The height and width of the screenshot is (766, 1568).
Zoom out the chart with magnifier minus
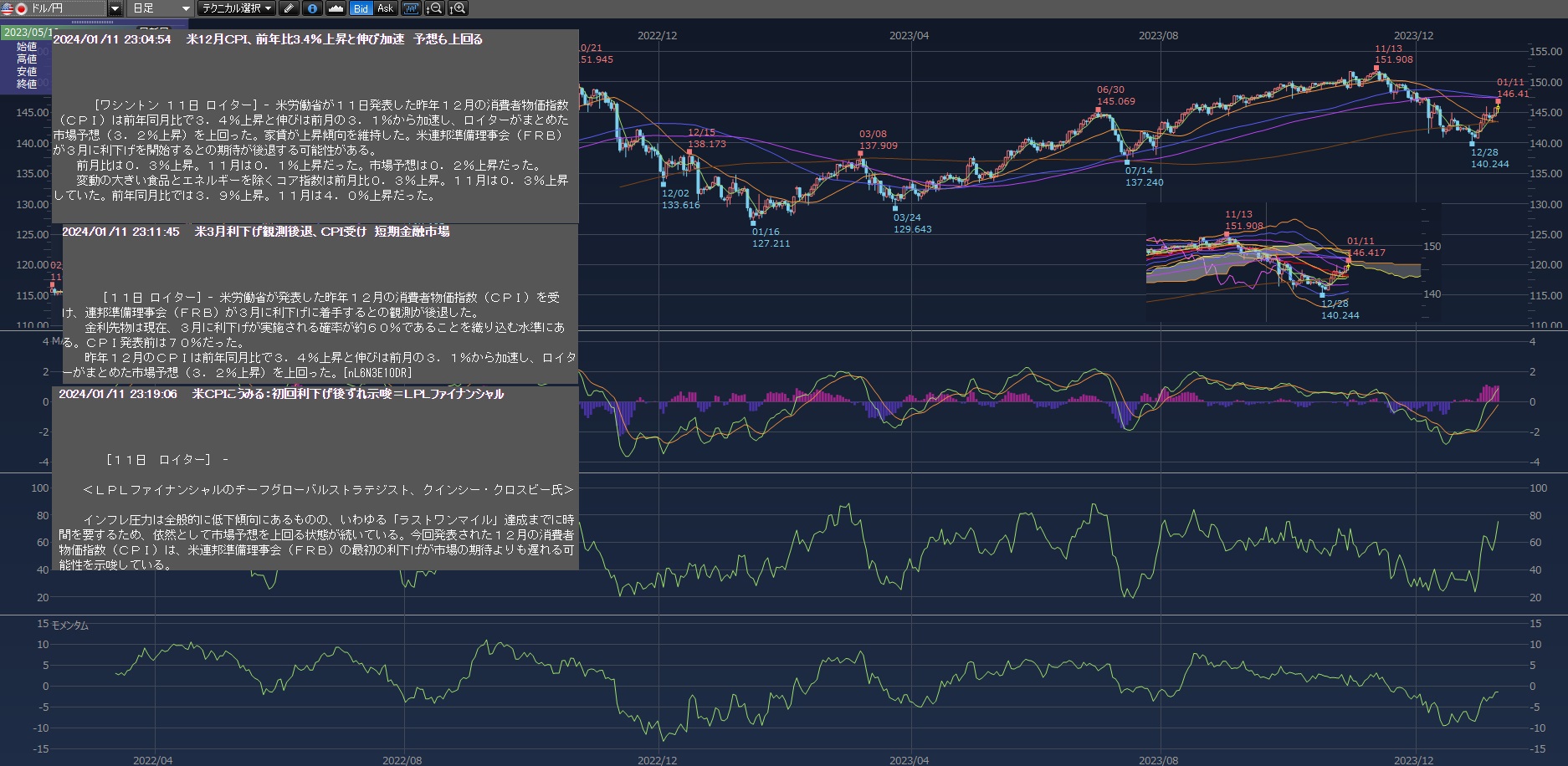click(x=434, y=8)
